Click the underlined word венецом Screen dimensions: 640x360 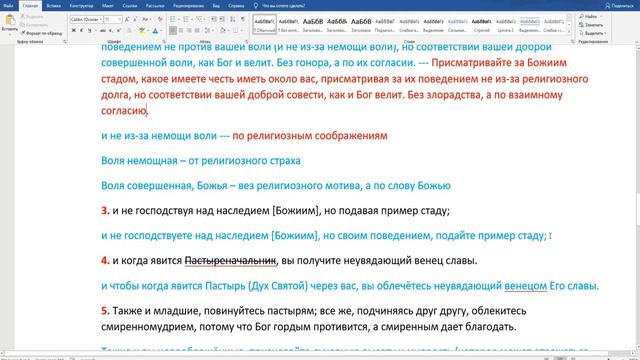pos(525,286)
